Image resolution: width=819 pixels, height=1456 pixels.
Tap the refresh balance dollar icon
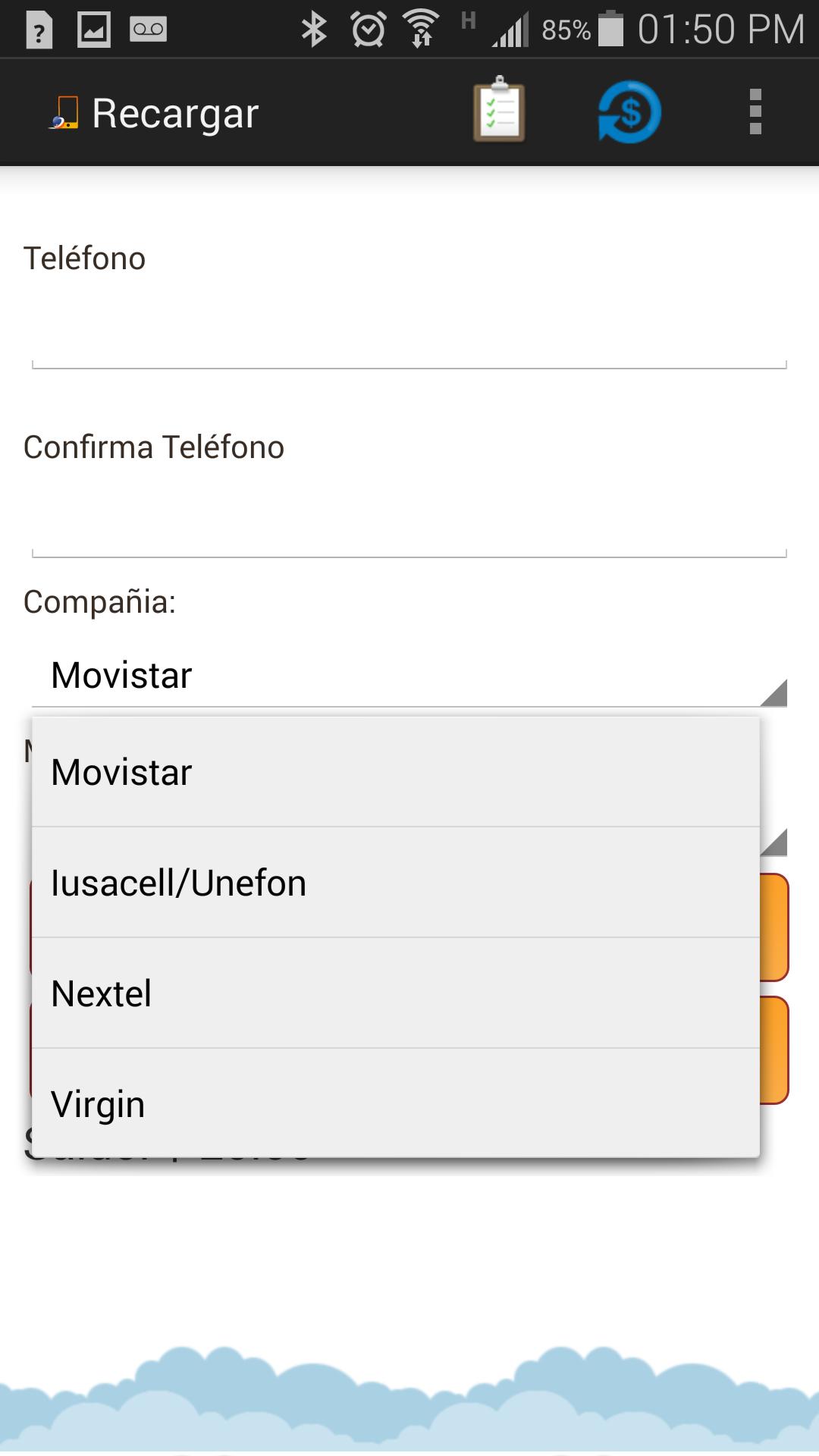(626, 111)
